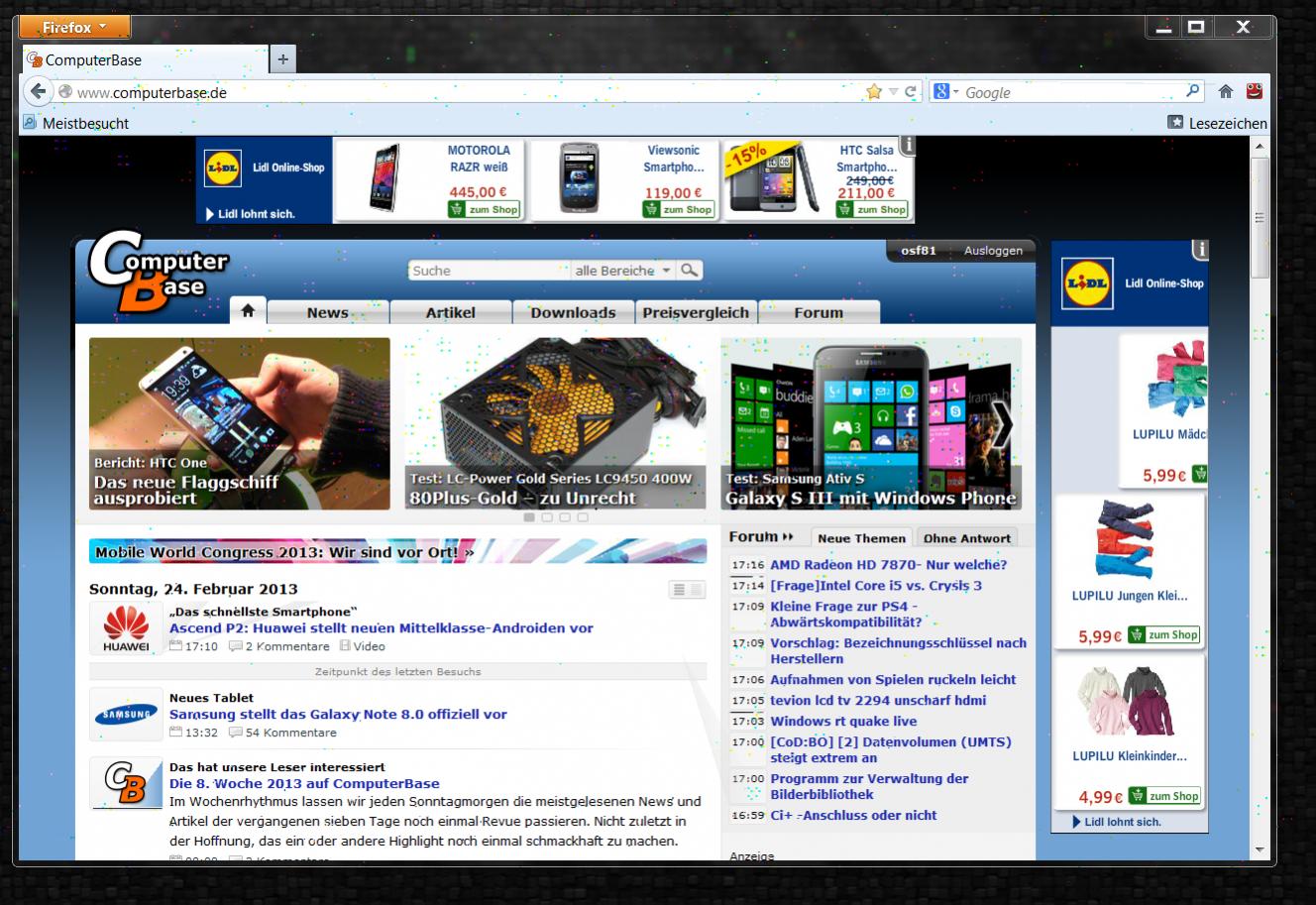
Task: Click the Ausloggen link
Action: tap(993, 251)
